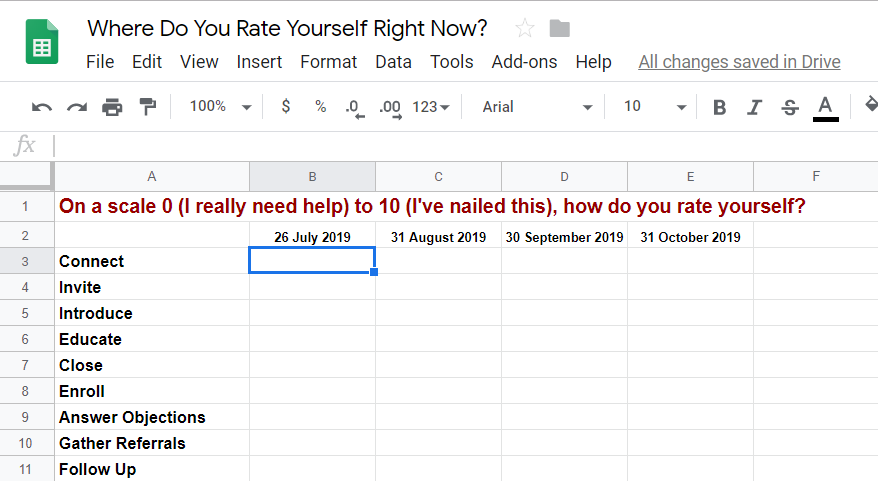This screenshot has width=878, height=481.
Task: Increase decimal places in toolbar
Action: tap(390, 107)
